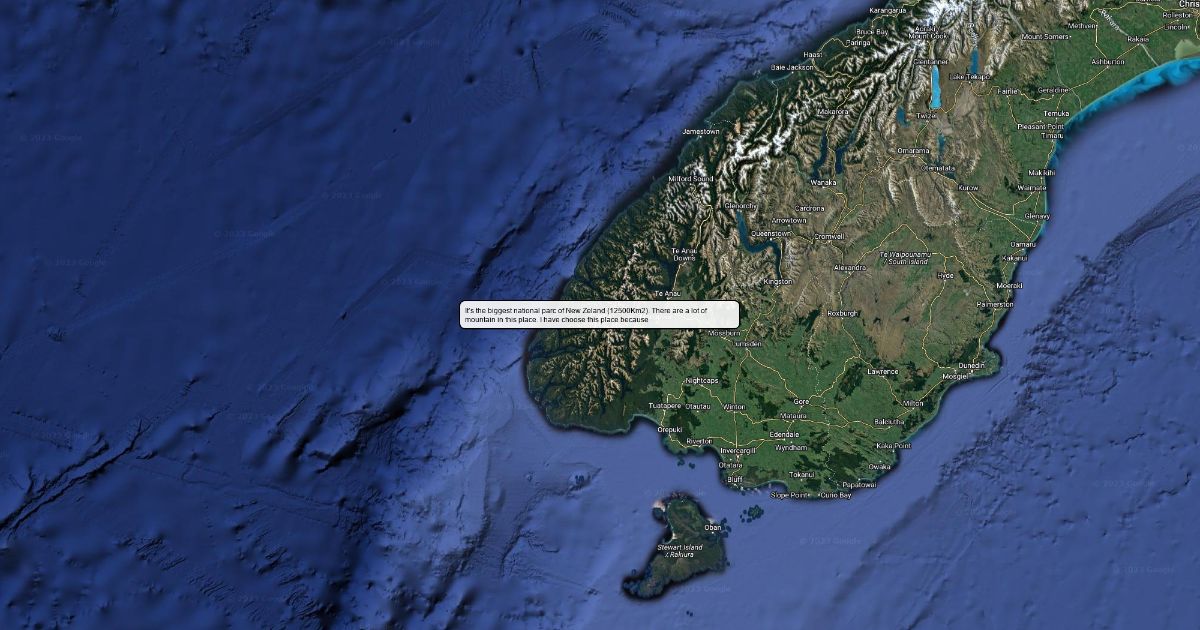Select the Makarora label

pos(832,113)
